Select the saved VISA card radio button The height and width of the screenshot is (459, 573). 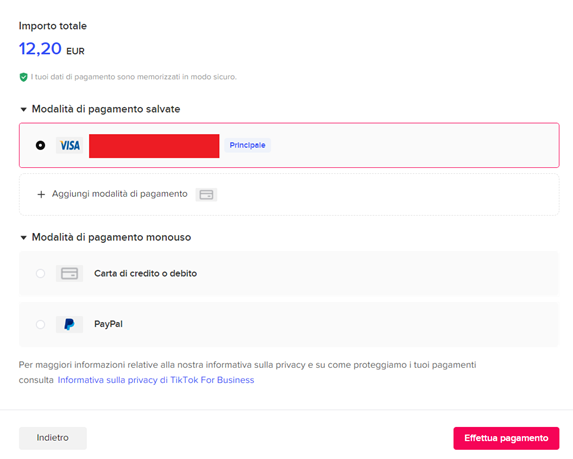pos(41,145)
